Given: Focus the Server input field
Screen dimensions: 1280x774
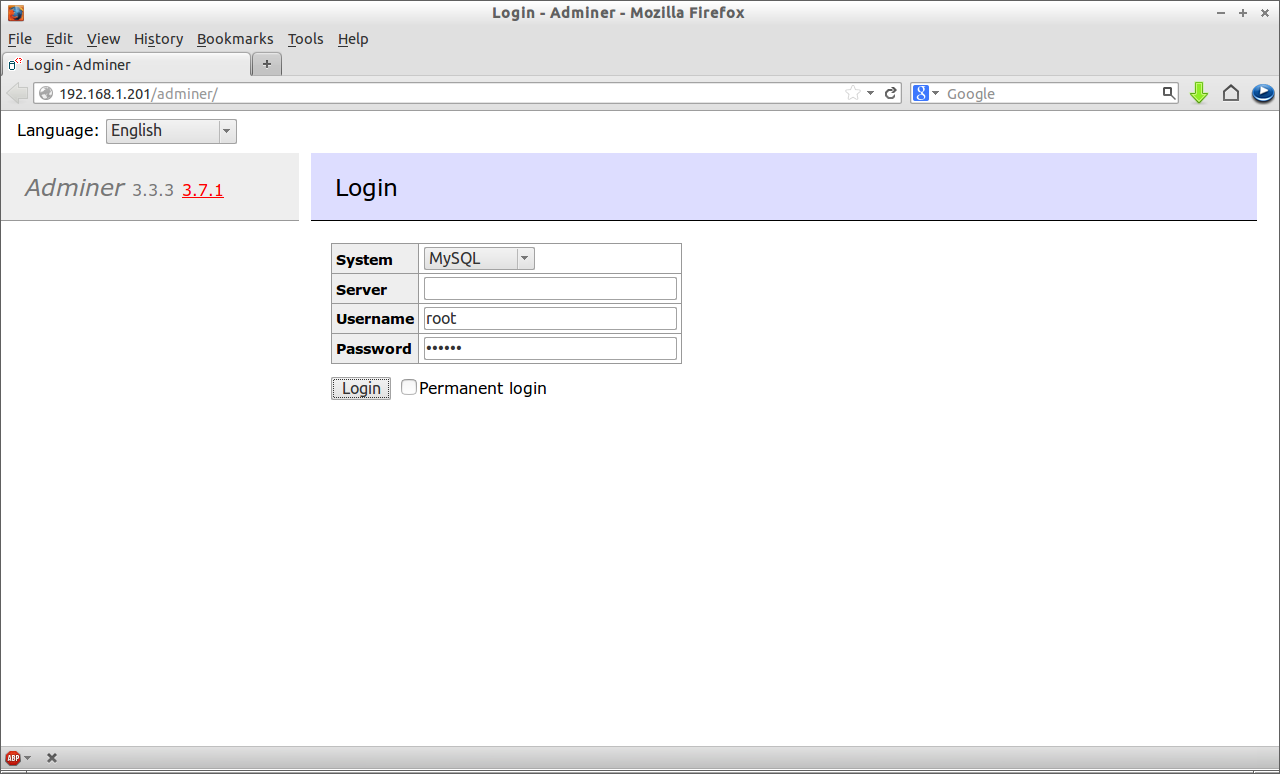Looking at the screenshot, I should click(x=550, y=289).
